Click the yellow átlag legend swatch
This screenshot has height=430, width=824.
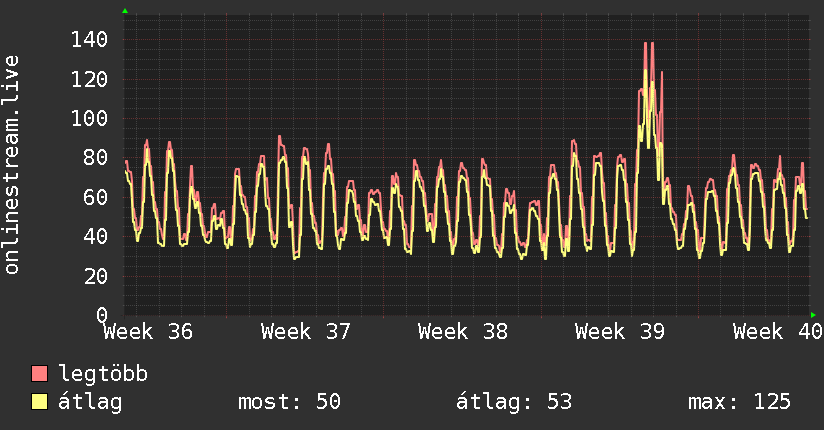[39, 402]
